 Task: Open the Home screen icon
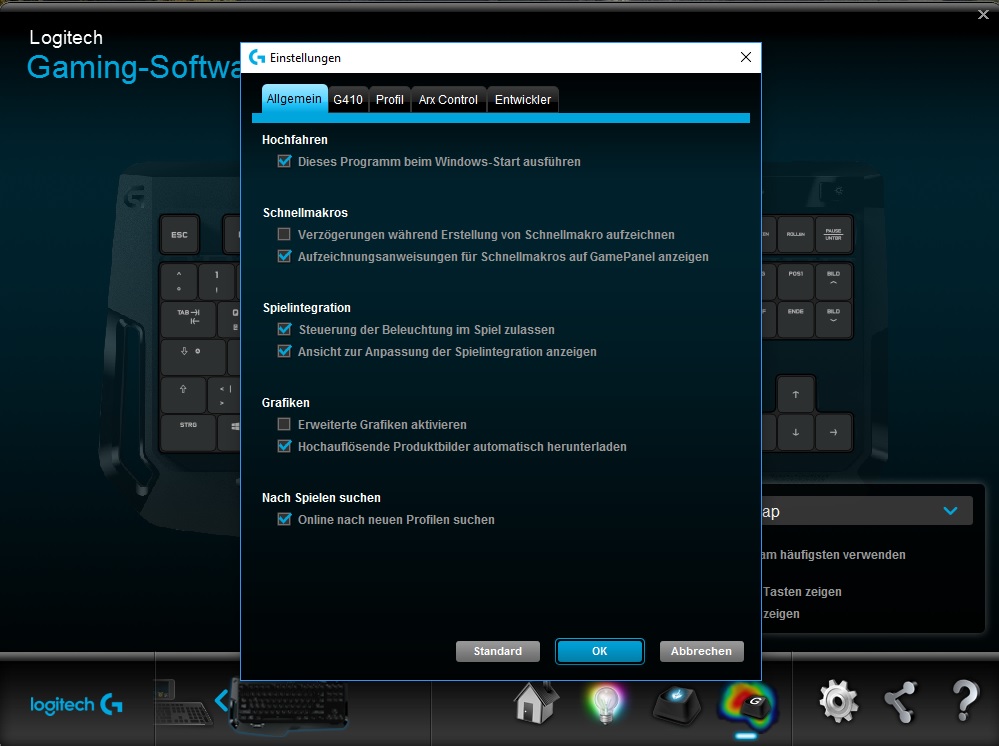[536, 702]
